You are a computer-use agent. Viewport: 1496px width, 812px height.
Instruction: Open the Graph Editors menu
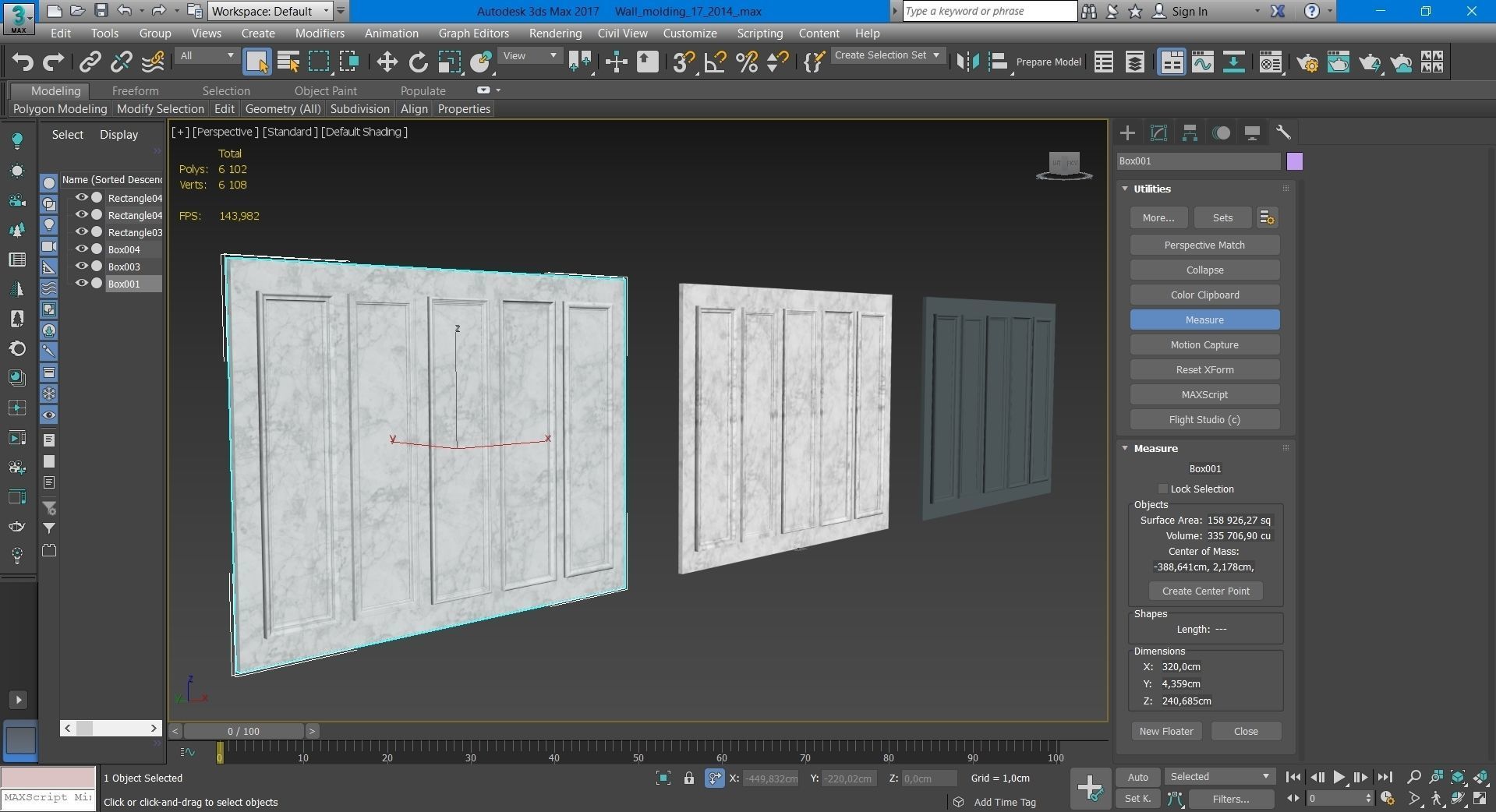pos(473,34)
